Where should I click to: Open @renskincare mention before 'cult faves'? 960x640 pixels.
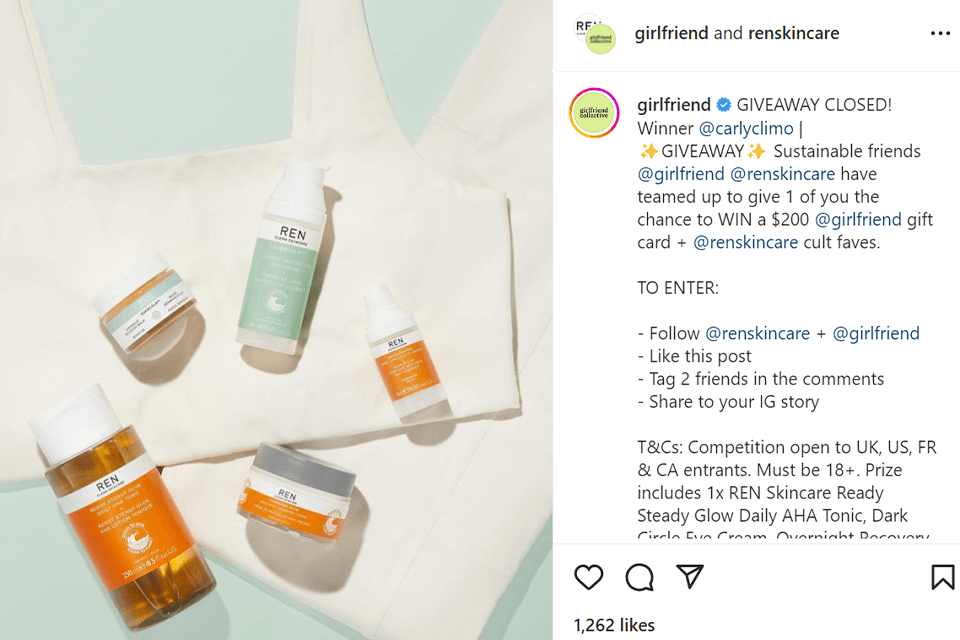pyautogui.click(x=745, y=243)
